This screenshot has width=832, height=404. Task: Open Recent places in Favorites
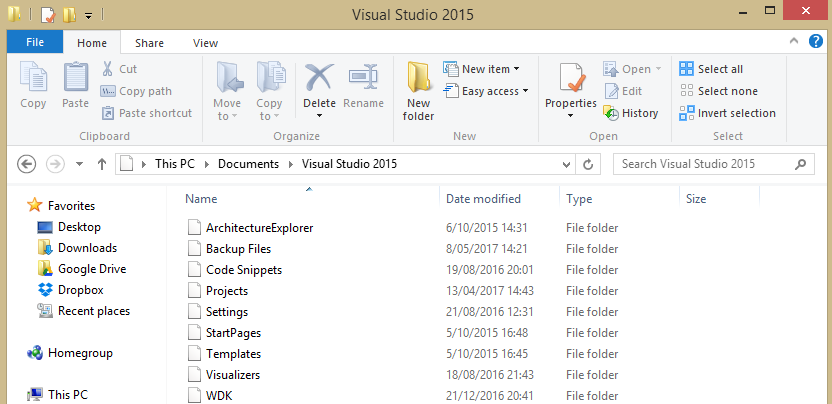coord(84,311)
